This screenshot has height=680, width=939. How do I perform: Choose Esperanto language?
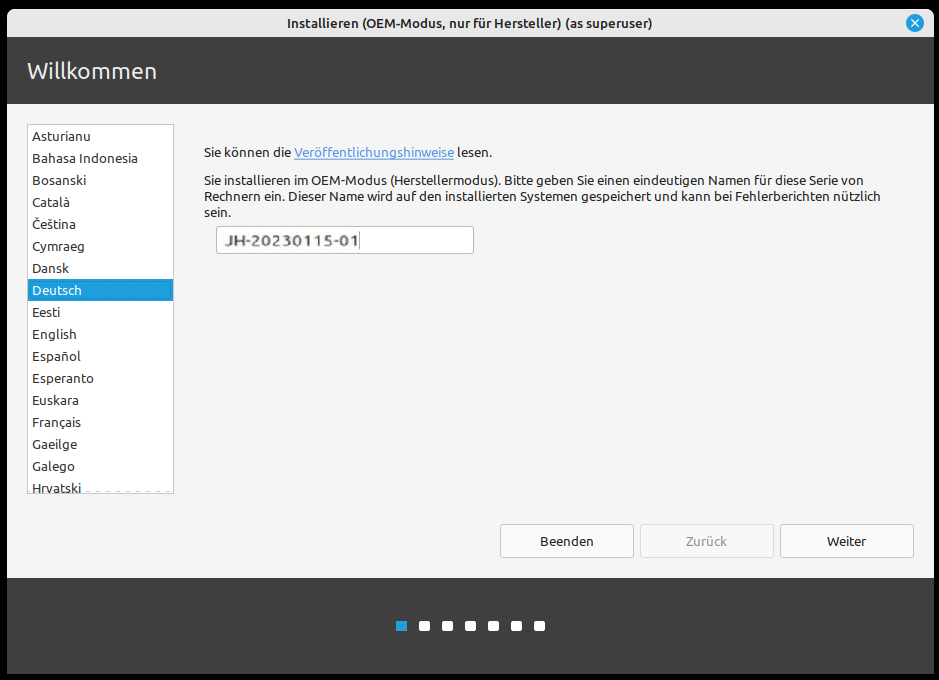[x=63, y=378]
